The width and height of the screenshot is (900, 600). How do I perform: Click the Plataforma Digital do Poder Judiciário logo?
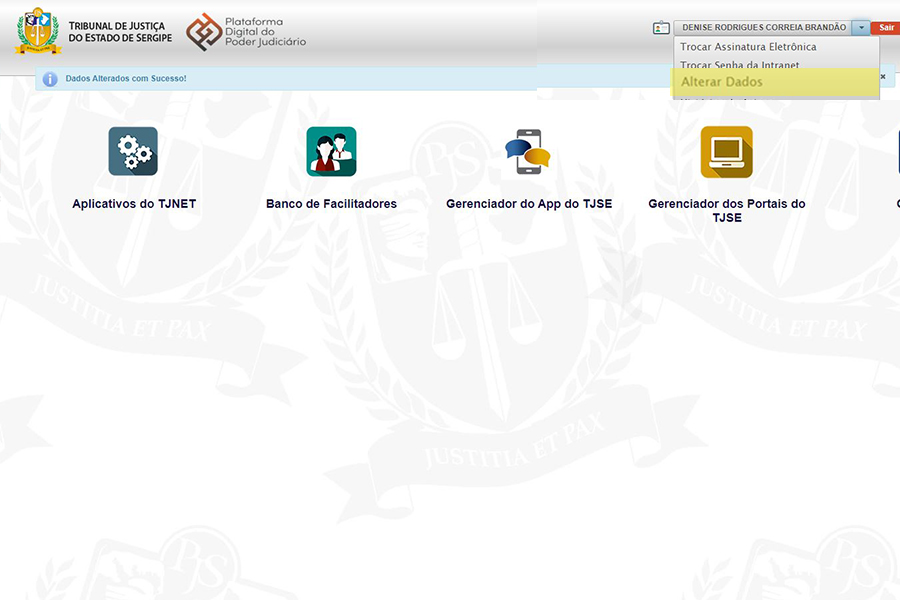click(x=246, y=32)
